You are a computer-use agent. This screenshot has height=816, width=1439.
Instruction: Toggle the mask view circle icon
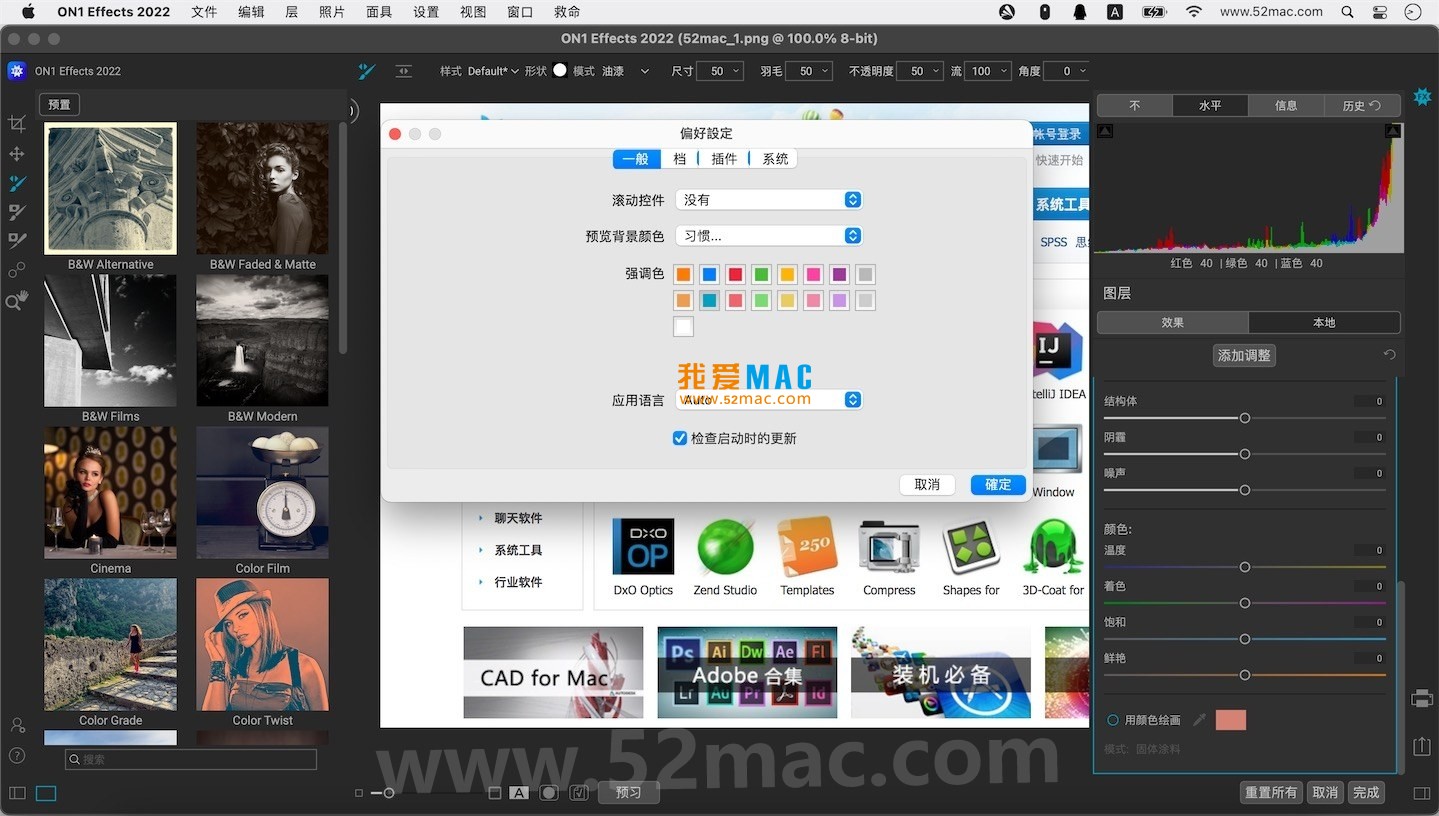pyautogui.click(x=549, y=793)
